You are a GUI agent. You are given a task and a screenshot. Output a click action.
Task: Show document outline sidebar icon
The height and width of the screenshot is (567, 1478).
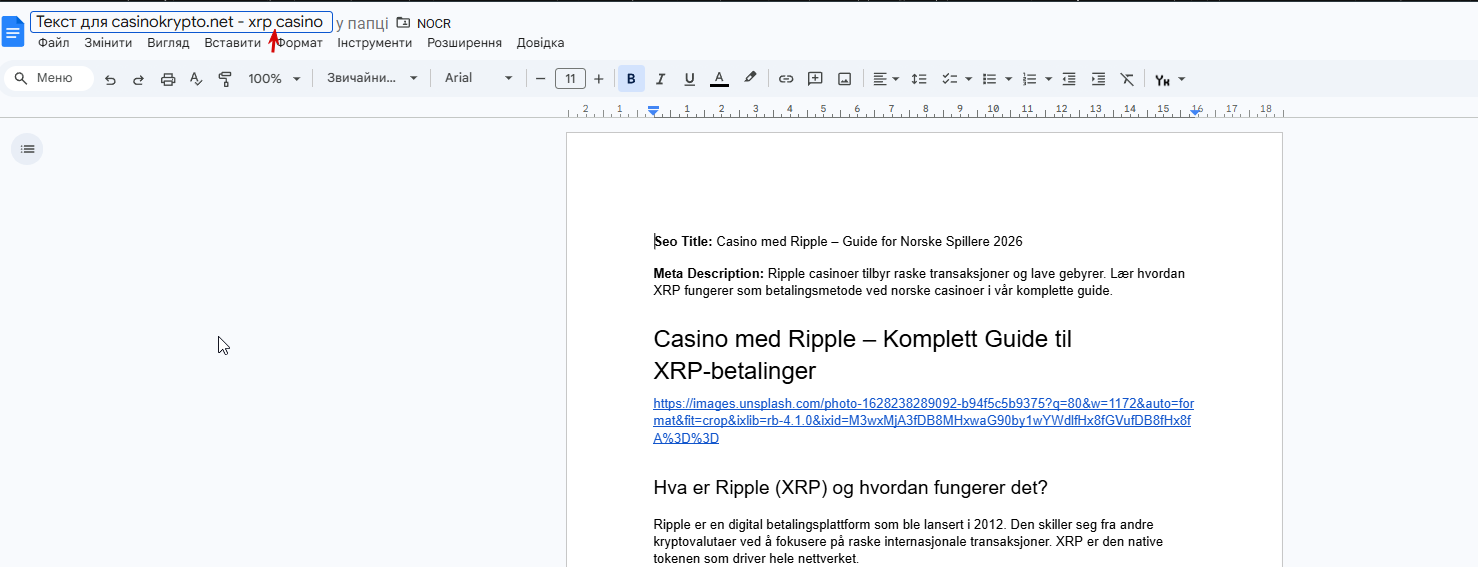pos(27,149)
